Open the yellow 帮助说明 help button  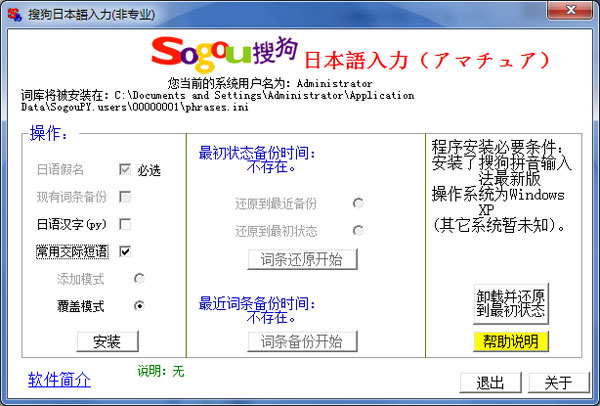tap(511, 341)
